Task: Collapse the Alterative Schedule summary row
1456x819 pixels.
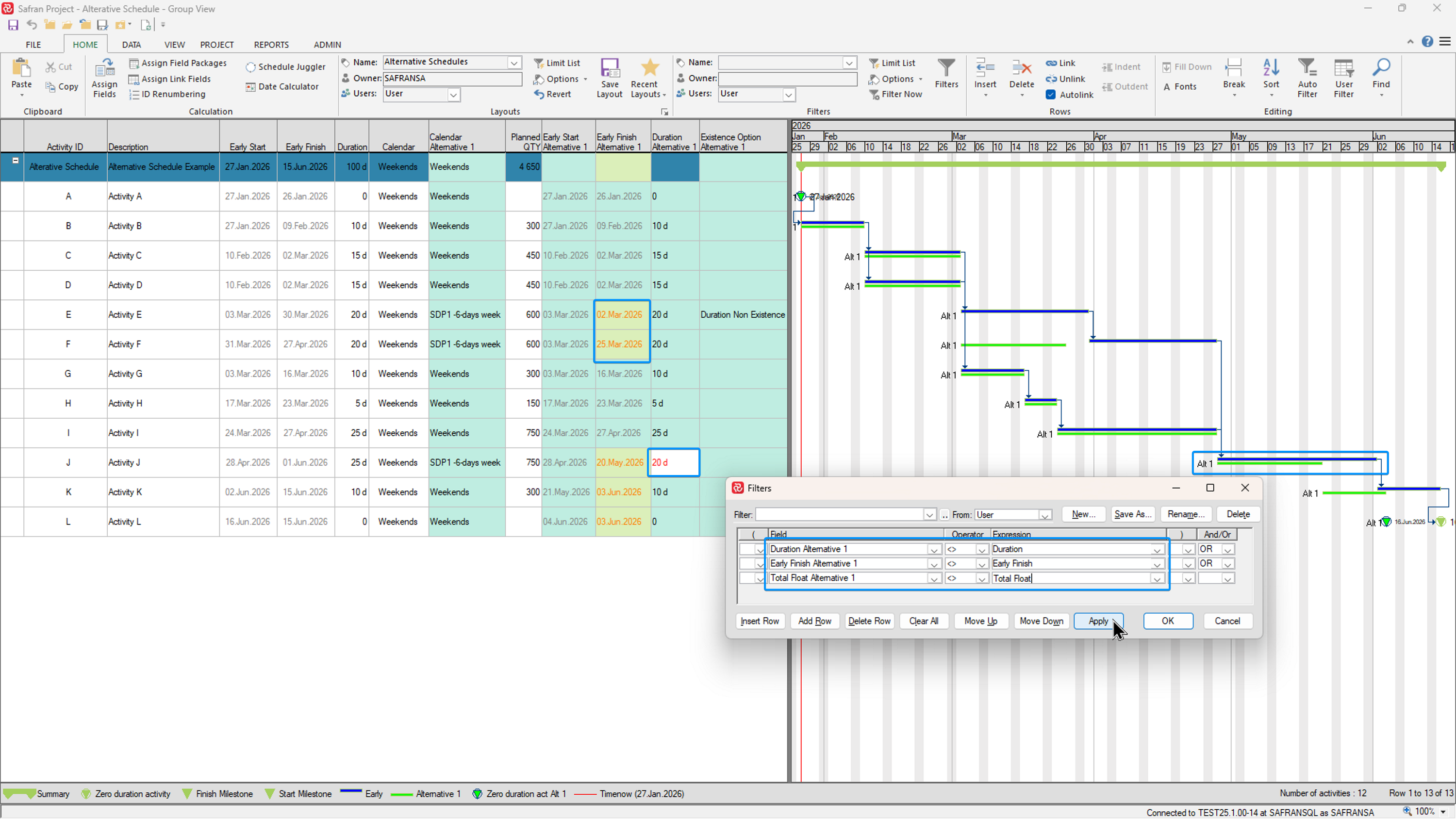Action: coord(16,161)
